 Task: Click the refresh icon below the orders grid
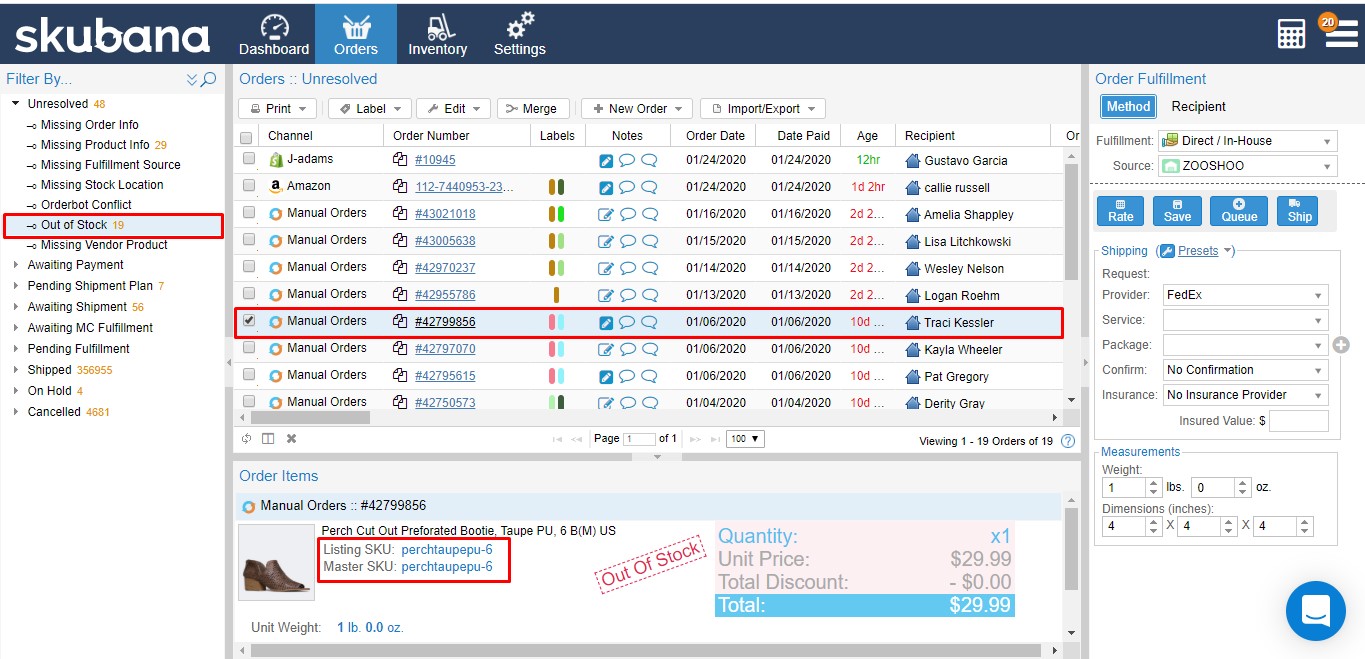tap(247, 439)
